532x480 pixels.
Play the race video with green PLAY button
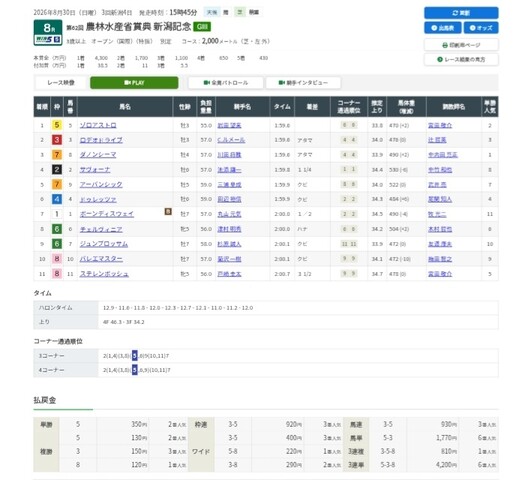point(134,83)
